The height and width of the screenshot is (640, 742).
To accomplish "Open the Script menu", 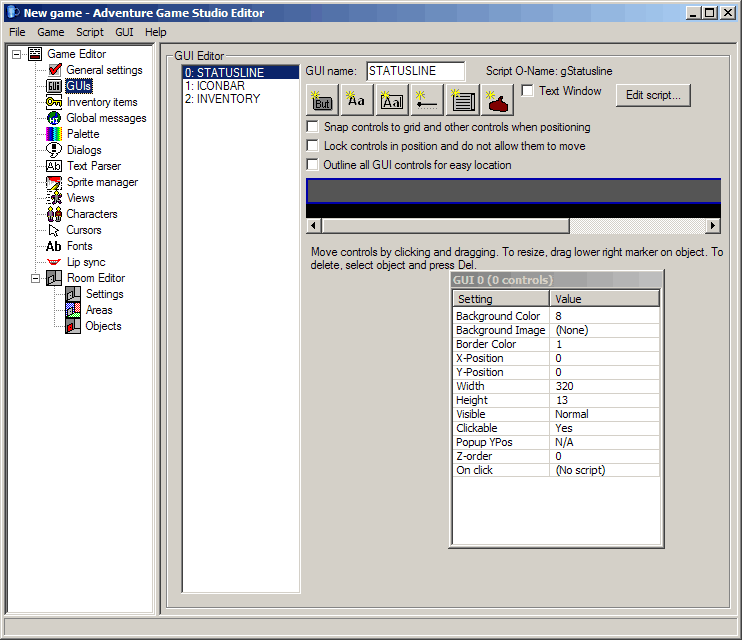I will point(90,32).
